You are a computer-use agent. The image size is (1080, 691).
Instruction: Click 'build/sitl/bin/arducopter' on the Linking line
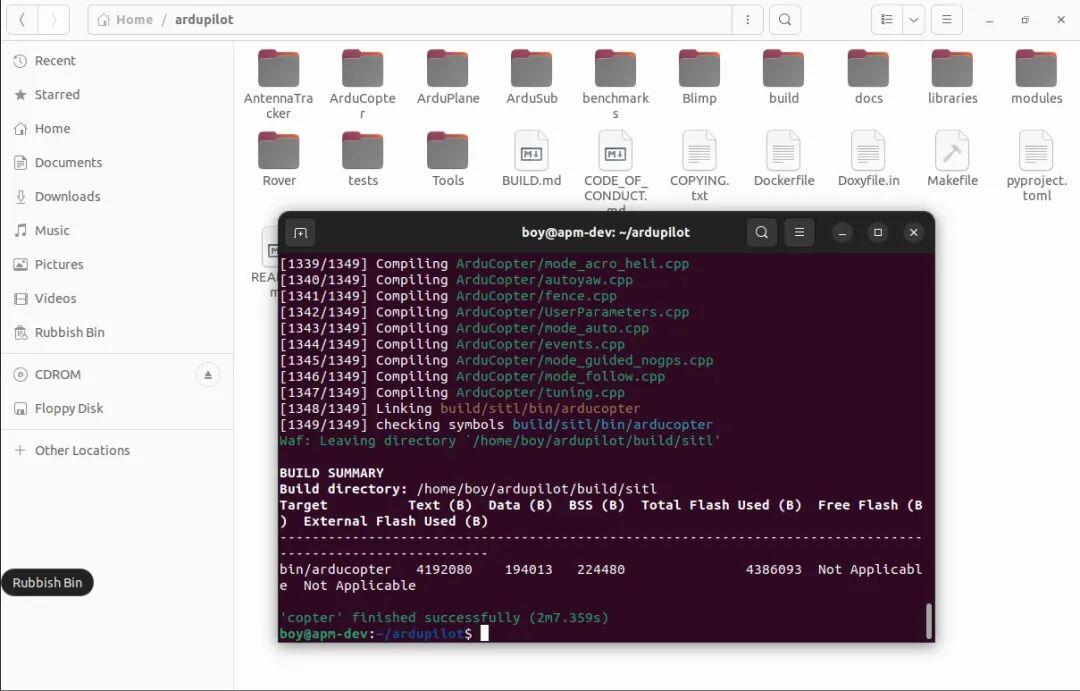click(x=540, y=409)
